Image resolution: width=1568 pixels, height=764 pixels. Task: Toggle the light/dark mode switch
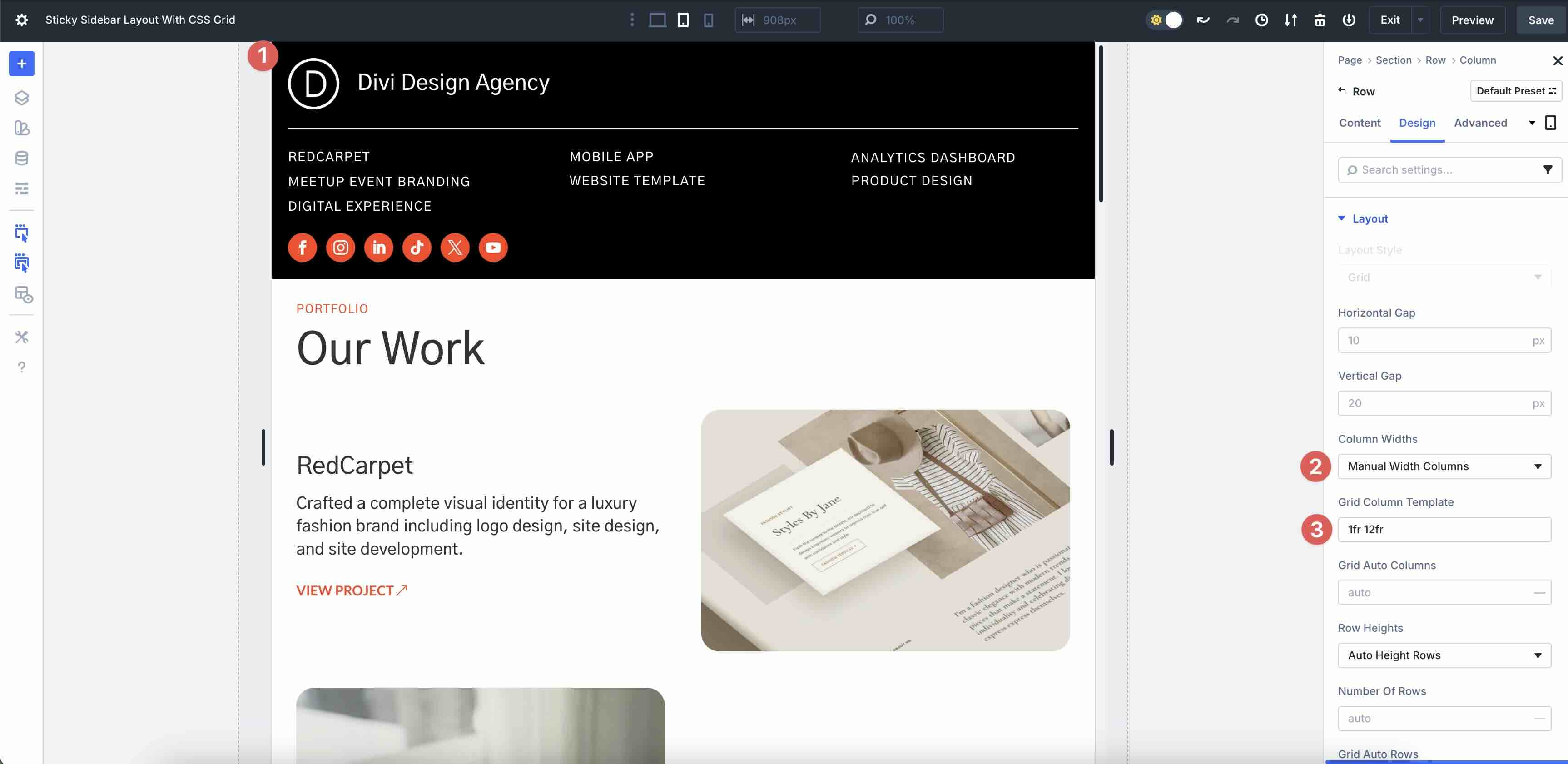[1165, 20]
